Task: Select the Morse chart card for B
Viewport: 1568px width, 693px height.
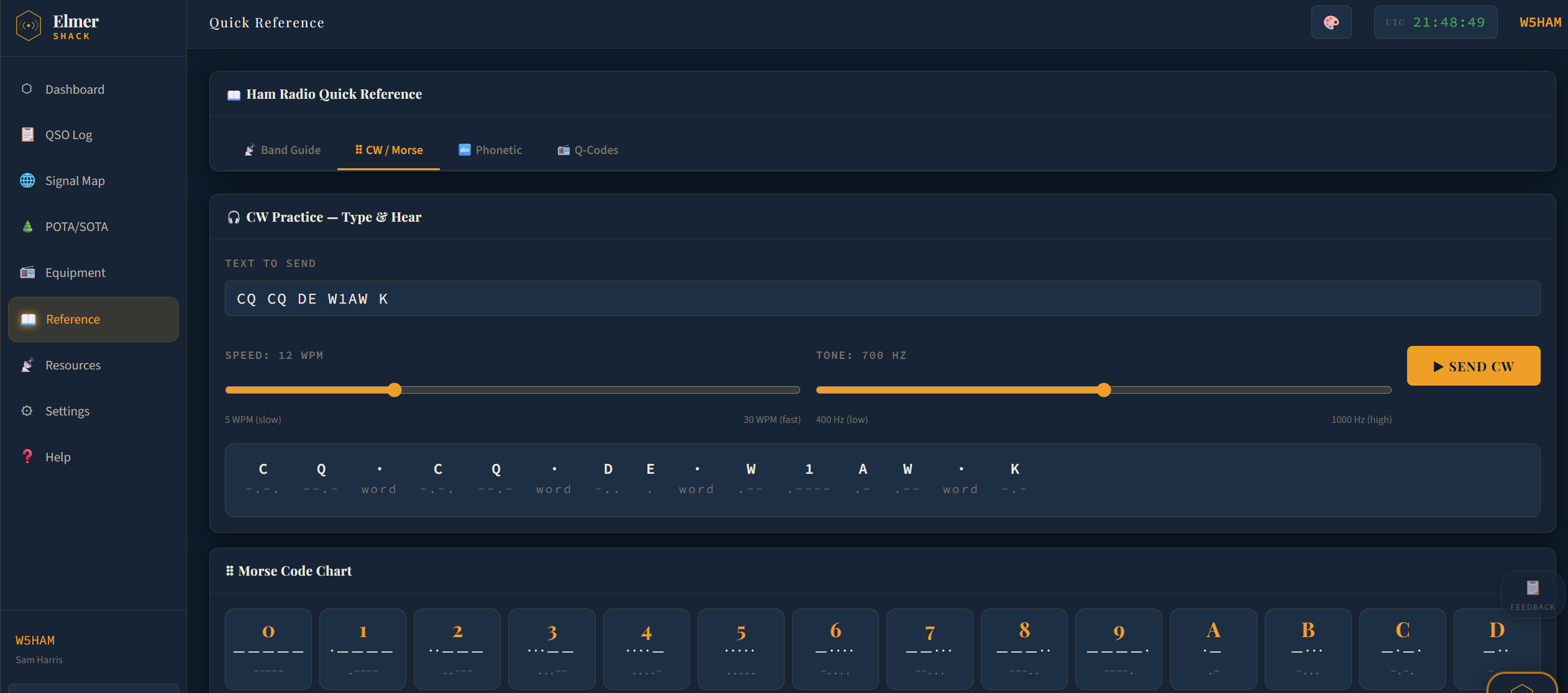Action: (x=1308, y=648)
